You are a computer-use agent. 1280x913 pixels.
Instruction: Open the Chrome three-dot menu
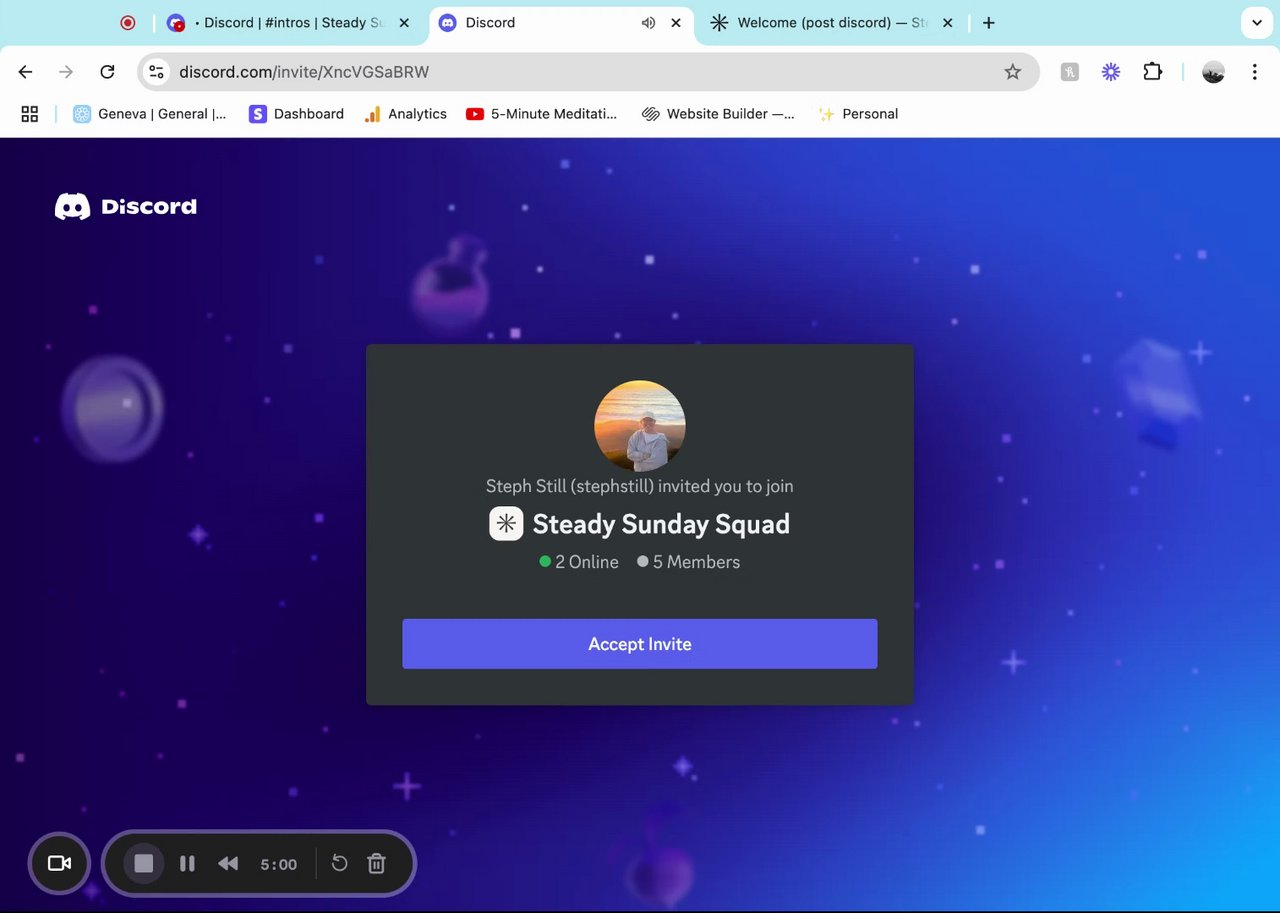(x=1254, y=72)
